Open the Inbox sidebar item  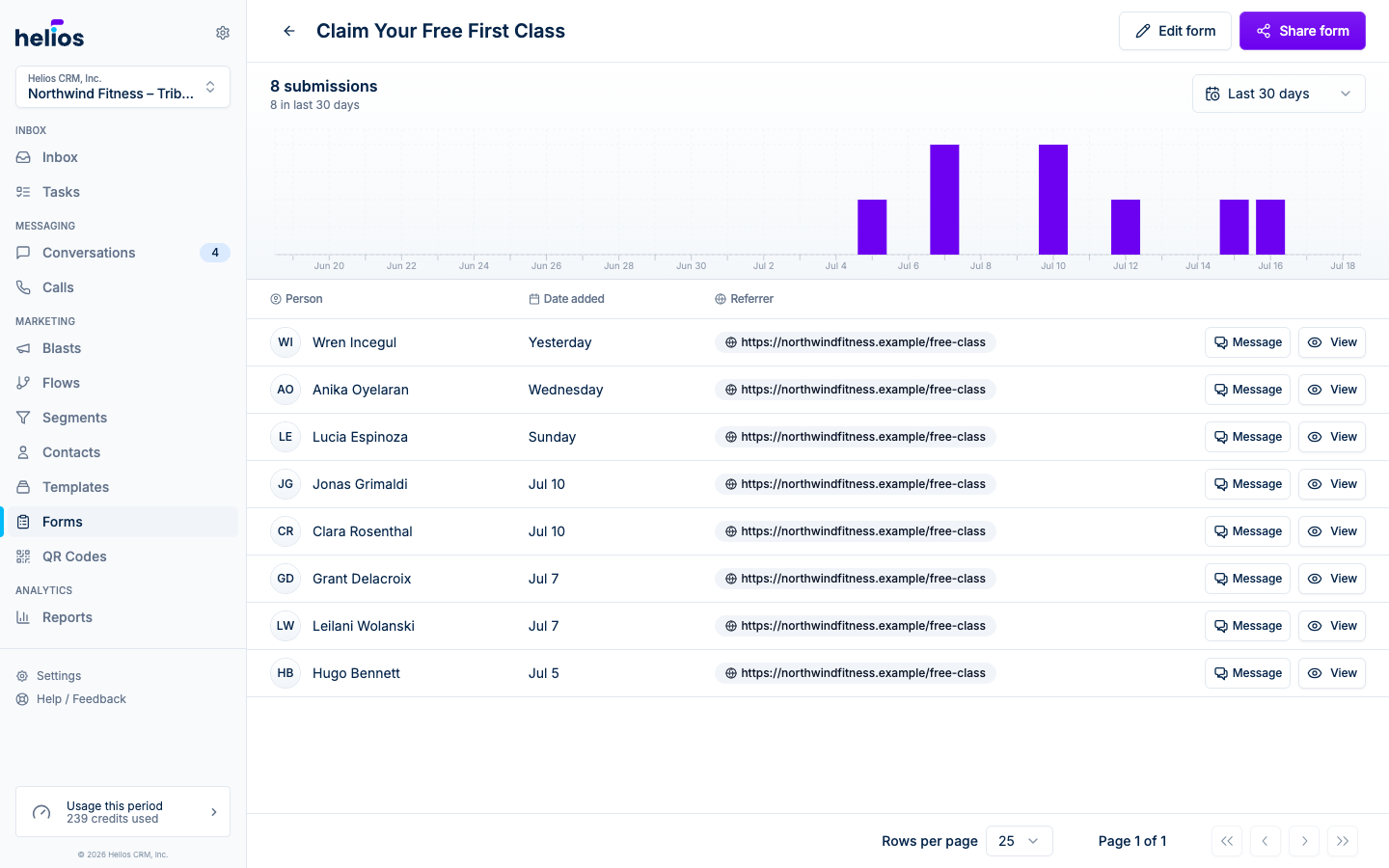coord(123,157)
